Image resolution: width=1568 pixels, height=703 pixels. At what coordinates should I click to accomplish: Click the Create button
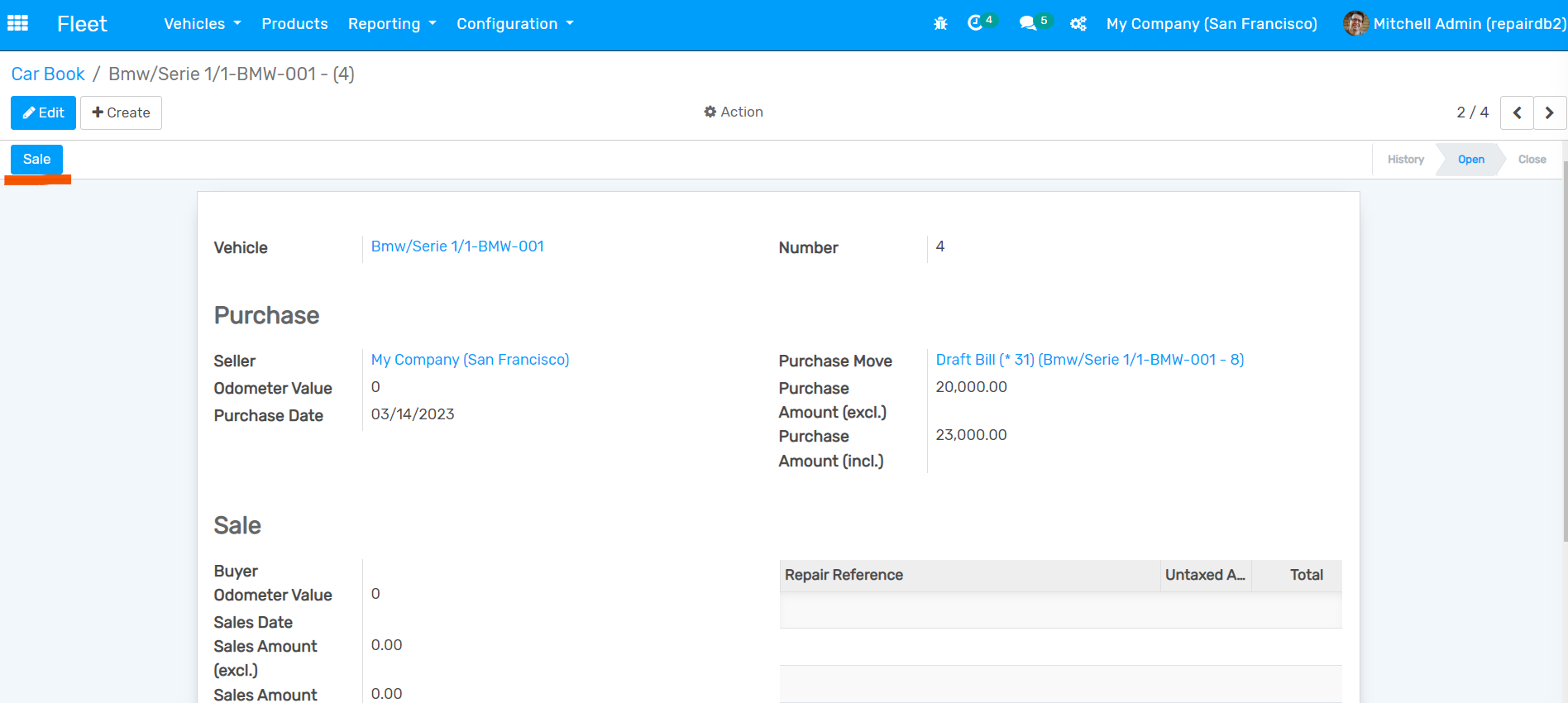121,112
